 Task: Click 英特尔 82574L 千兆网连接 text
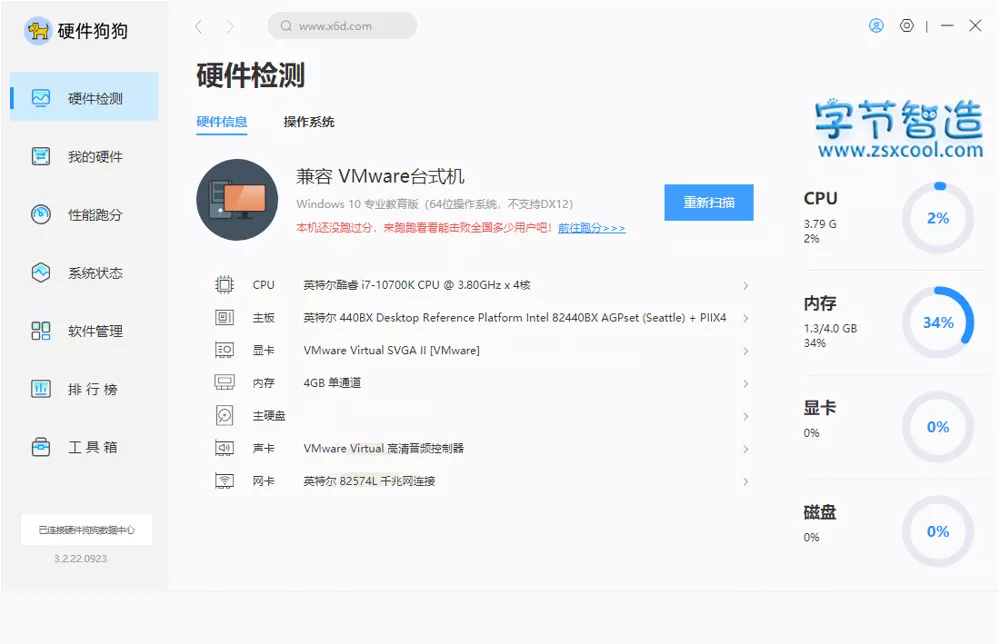tap(369, 481)
